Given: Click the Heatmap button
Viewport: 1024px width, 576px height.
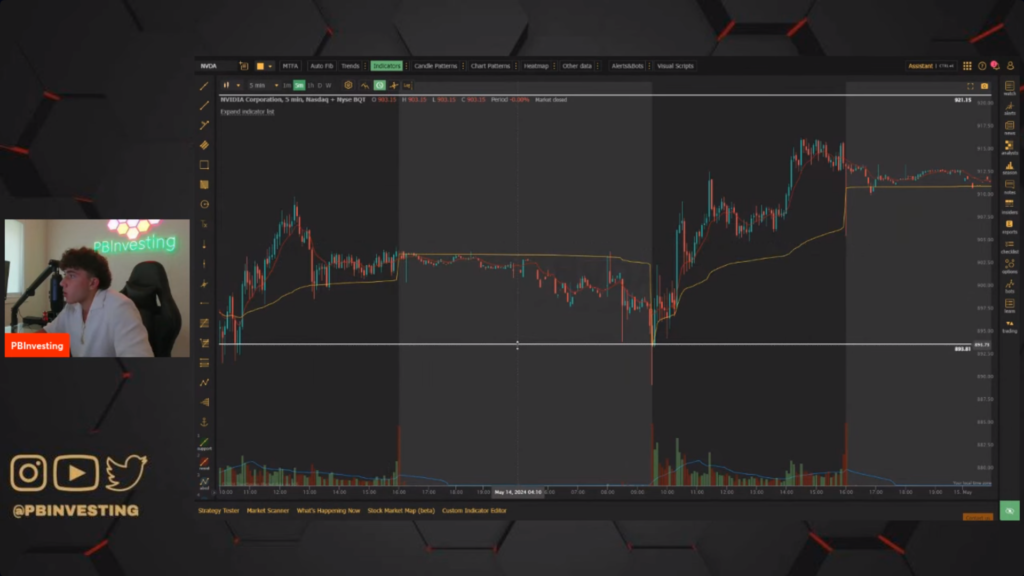Looking at the screenshot, I should (536, 66).
